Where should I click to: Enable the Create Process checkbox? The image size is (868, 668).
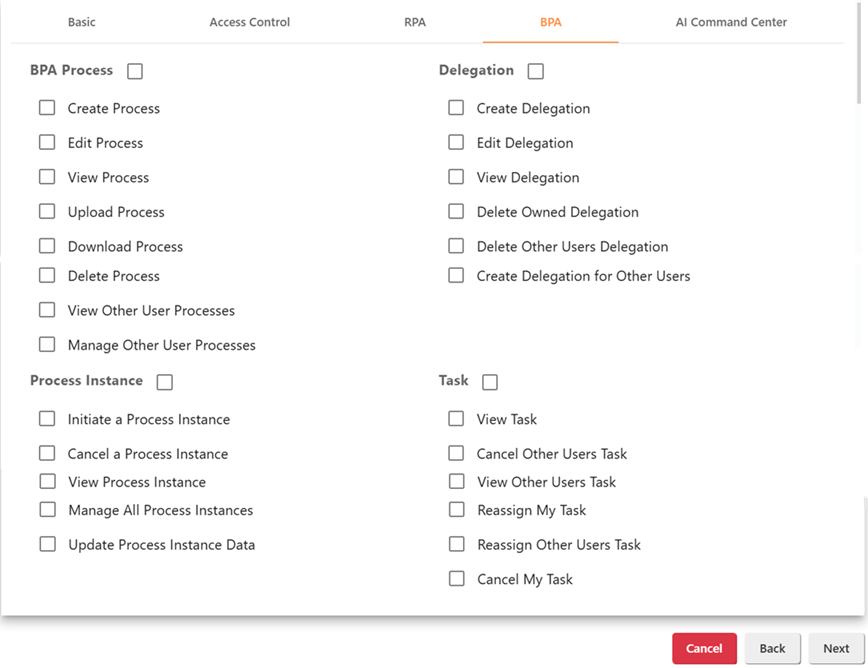coord(47,108)
